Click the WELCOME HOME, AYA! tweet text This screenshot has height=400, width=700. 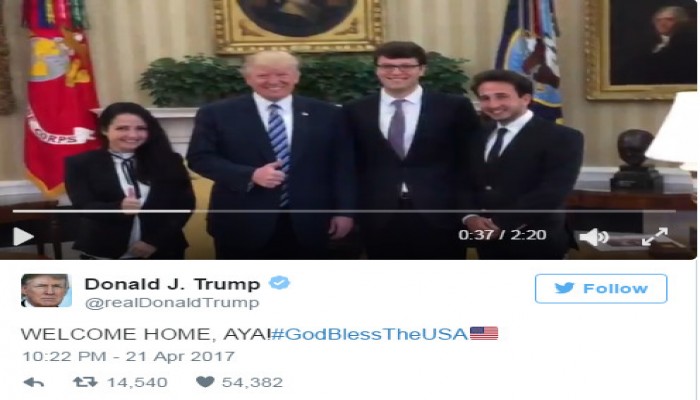click(x=146, y=334)
